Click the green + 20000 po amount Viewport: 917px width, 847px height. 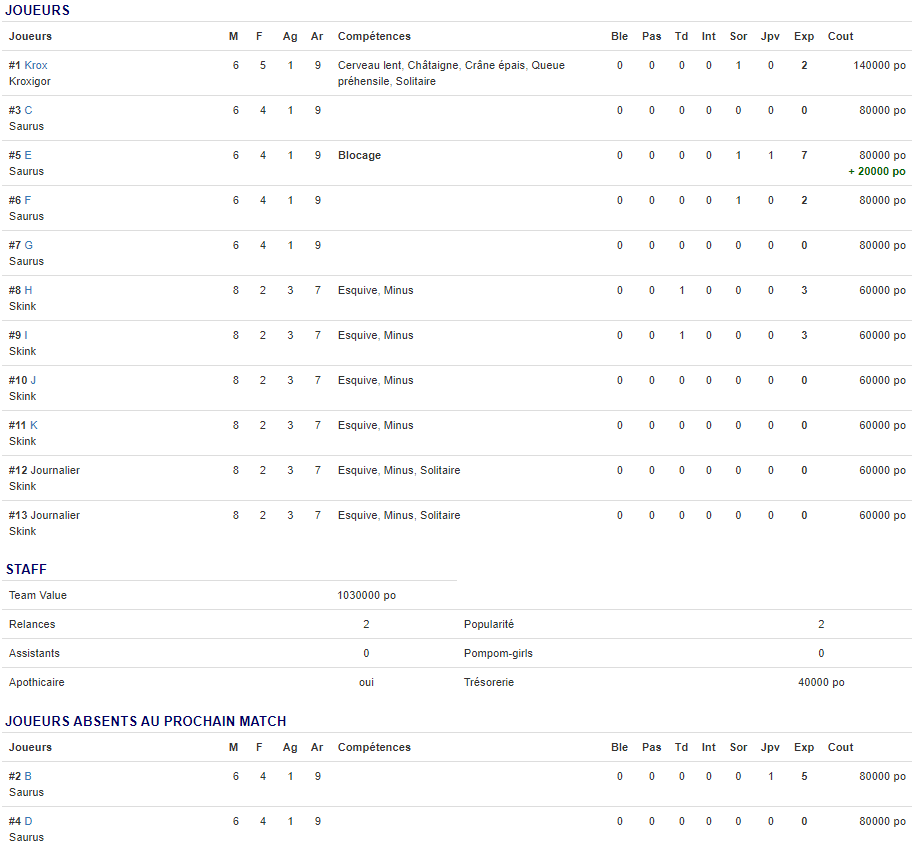point(877,171)
